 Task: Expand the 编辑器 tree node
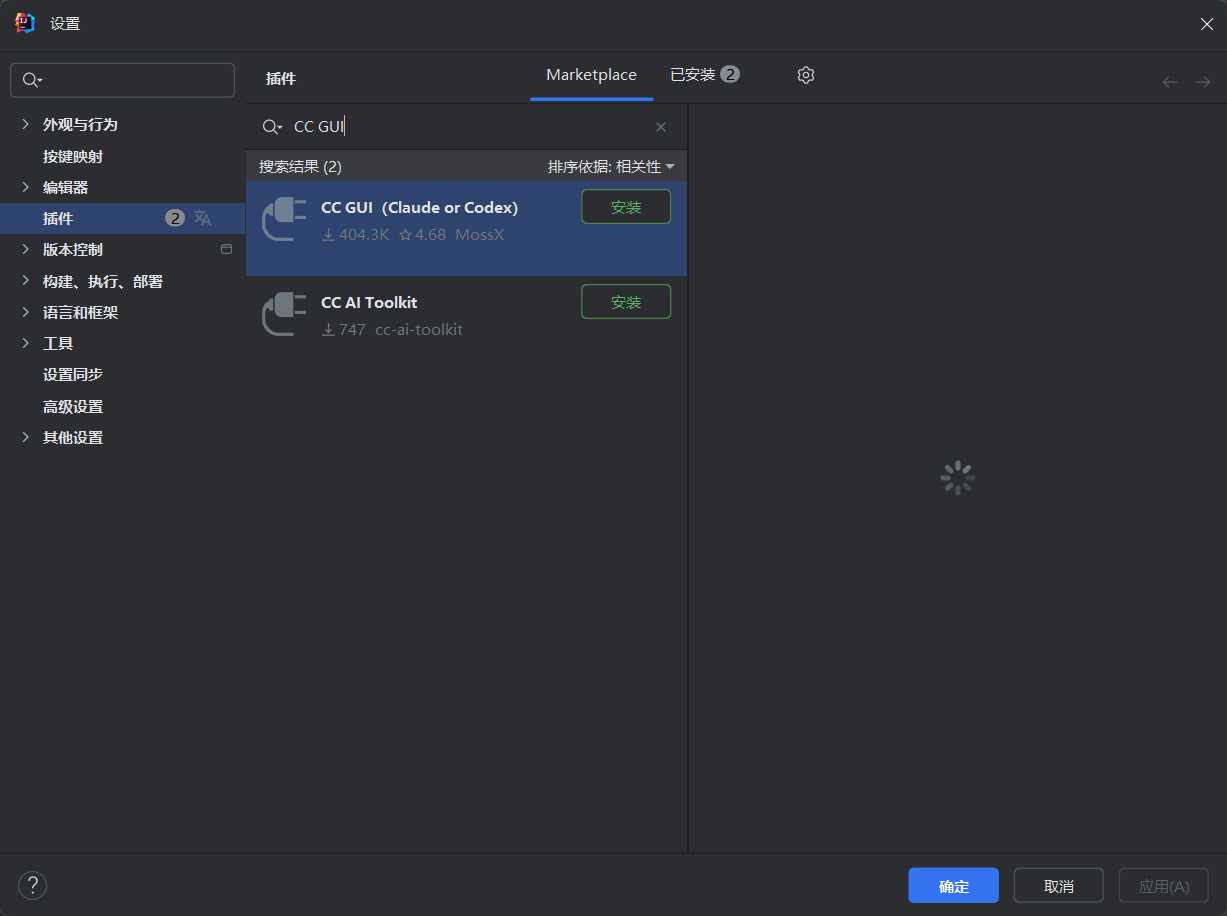point(26,187)
